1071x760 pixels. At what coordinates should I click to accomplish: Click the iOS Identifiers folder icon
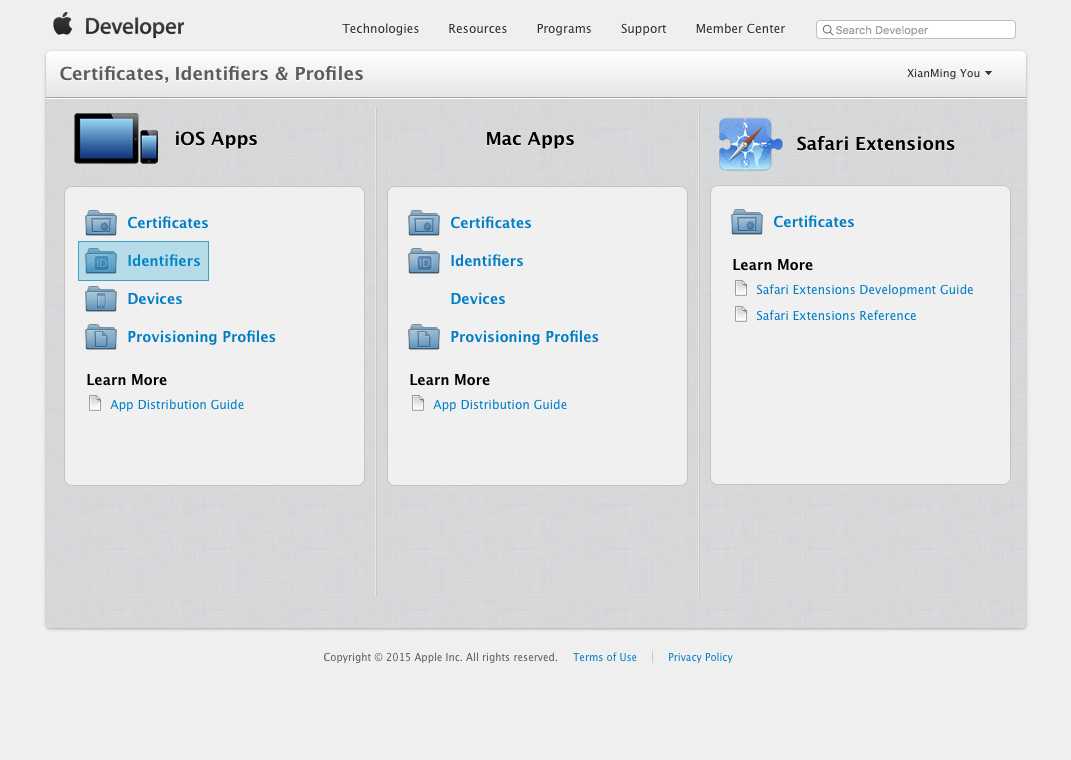[101, 261]
